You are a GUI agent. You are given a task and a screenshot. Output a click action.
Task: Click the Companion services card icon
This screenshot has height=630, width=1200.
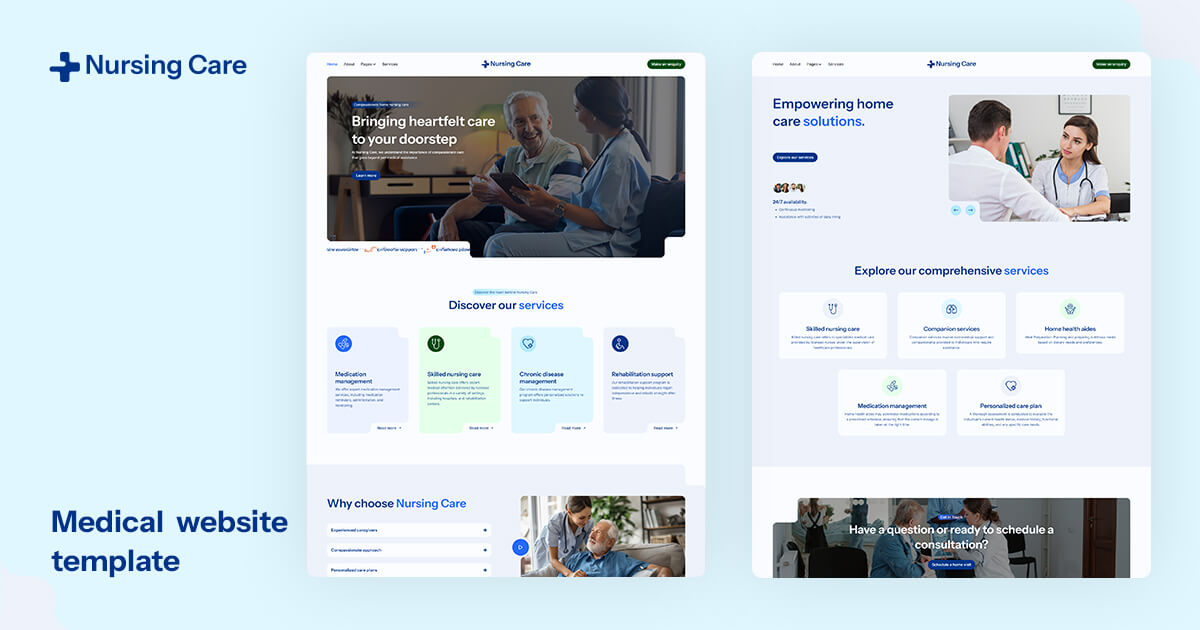950,309
